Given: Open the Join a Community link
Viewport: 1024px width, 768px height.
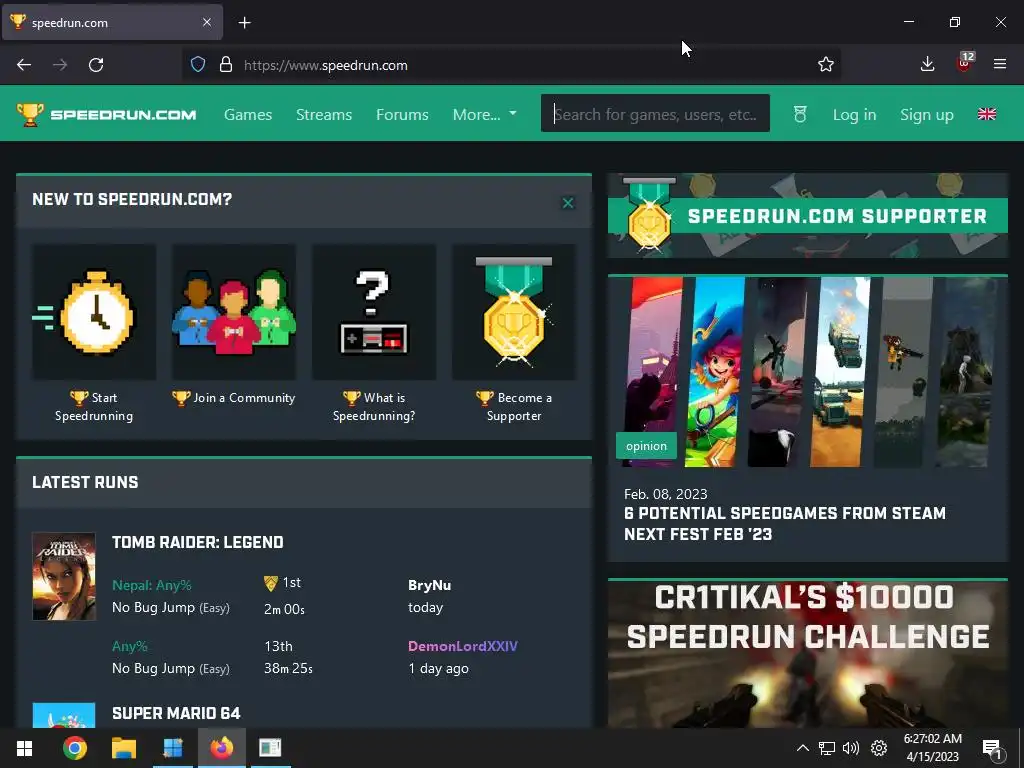Looking at the screenshot, I should coord(234,398).
